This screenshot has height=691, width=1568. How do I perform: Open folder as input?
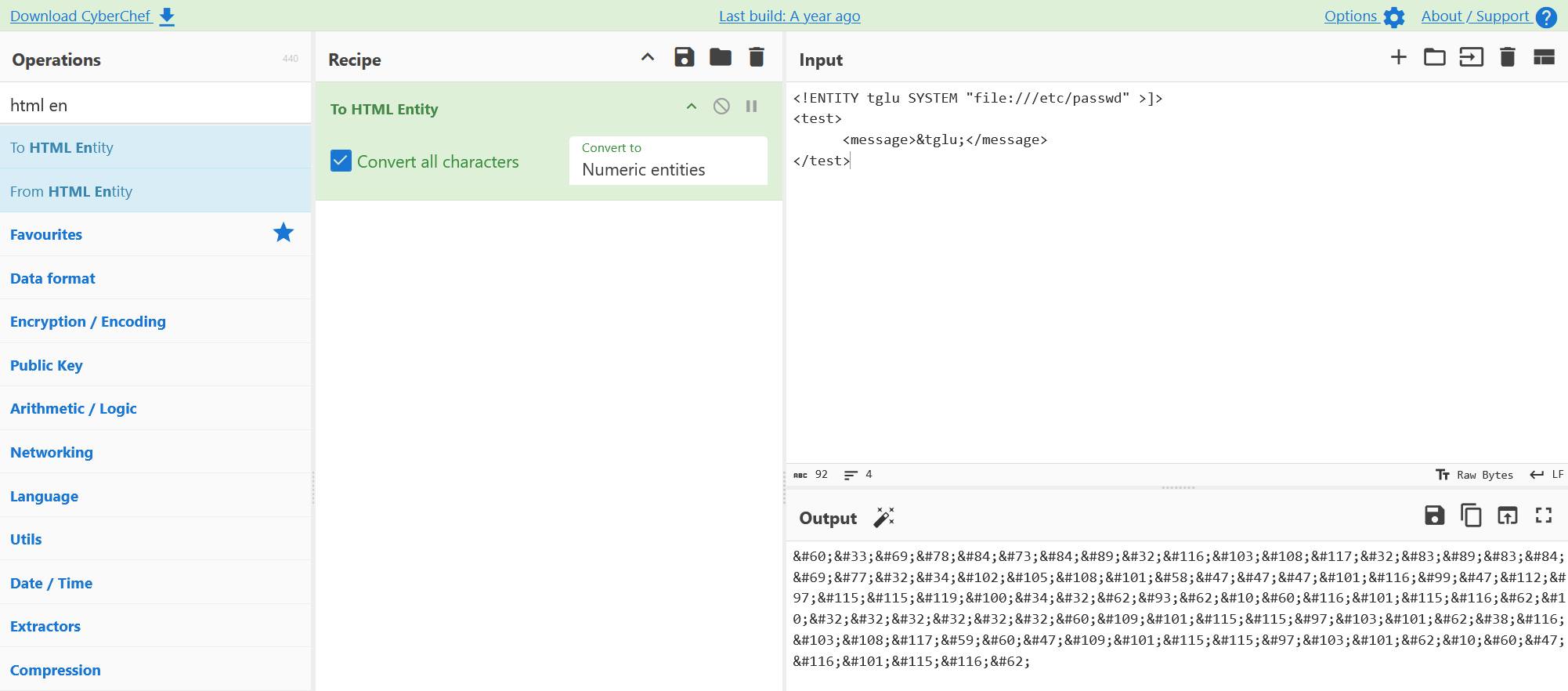[1435, 57]
